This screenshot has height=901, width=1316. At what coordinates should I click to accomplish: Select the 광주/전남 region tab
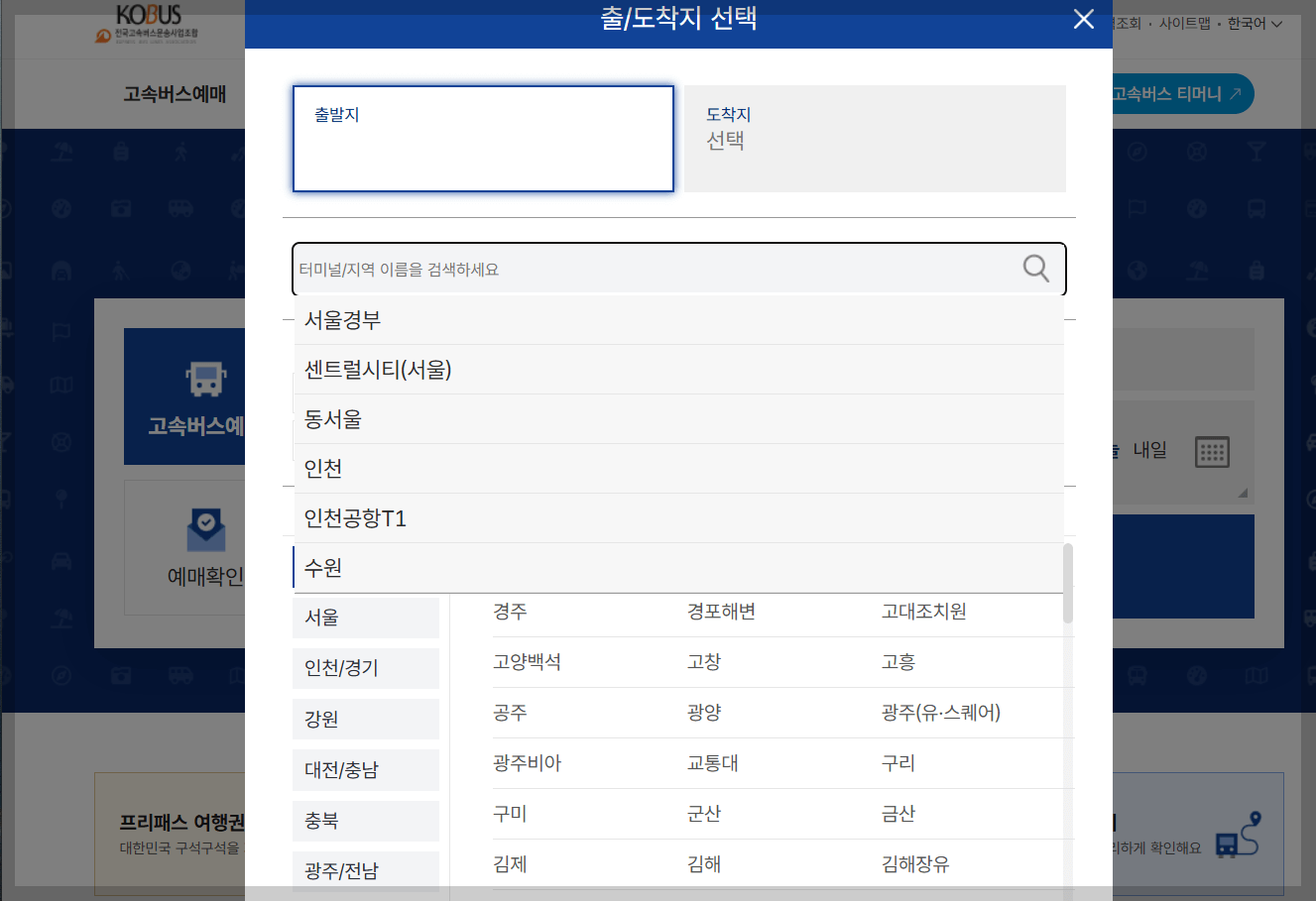(366, 871)
